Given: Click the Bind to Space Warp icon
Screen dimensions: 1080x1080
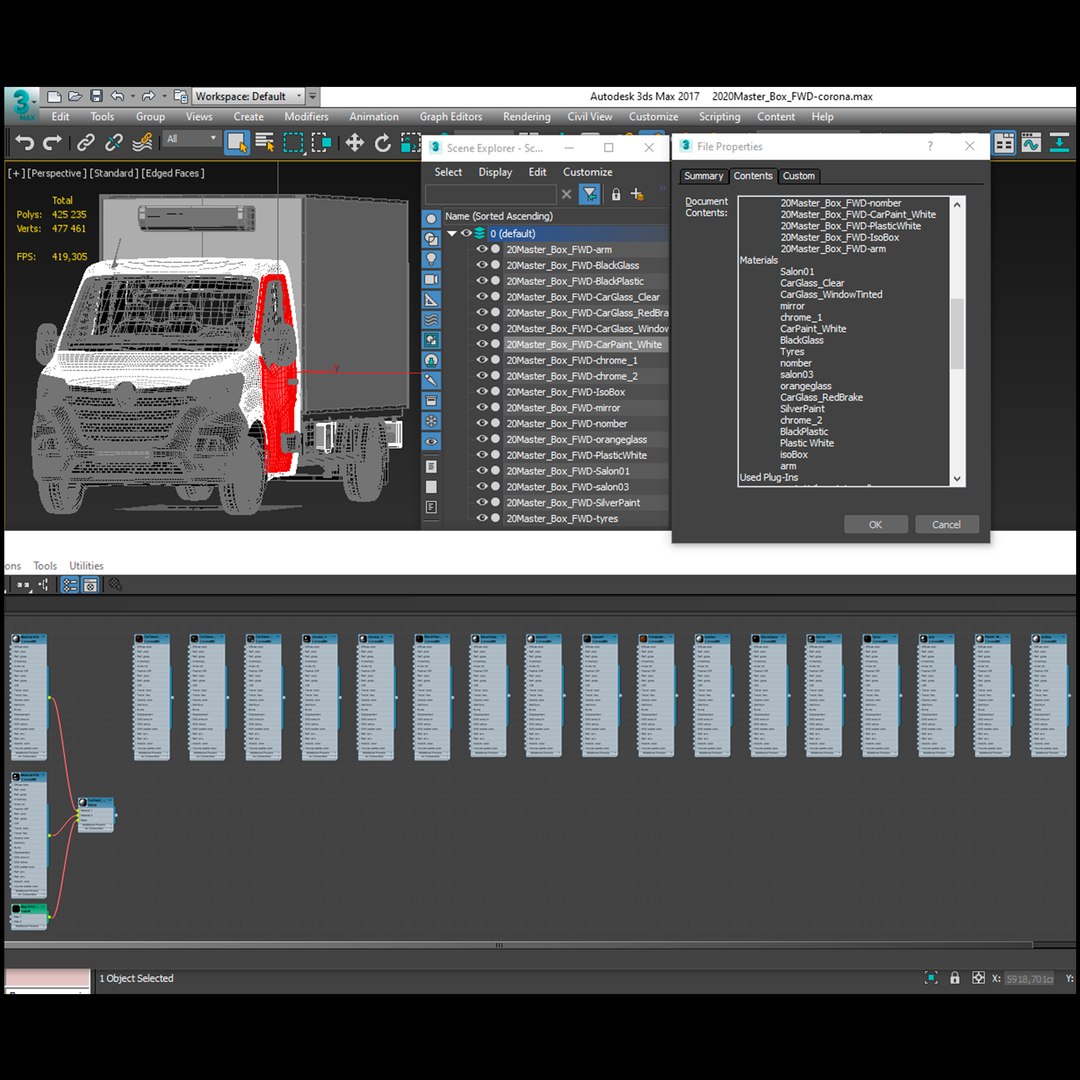Looking at the screenshot, I should click(x=142, y=143).
